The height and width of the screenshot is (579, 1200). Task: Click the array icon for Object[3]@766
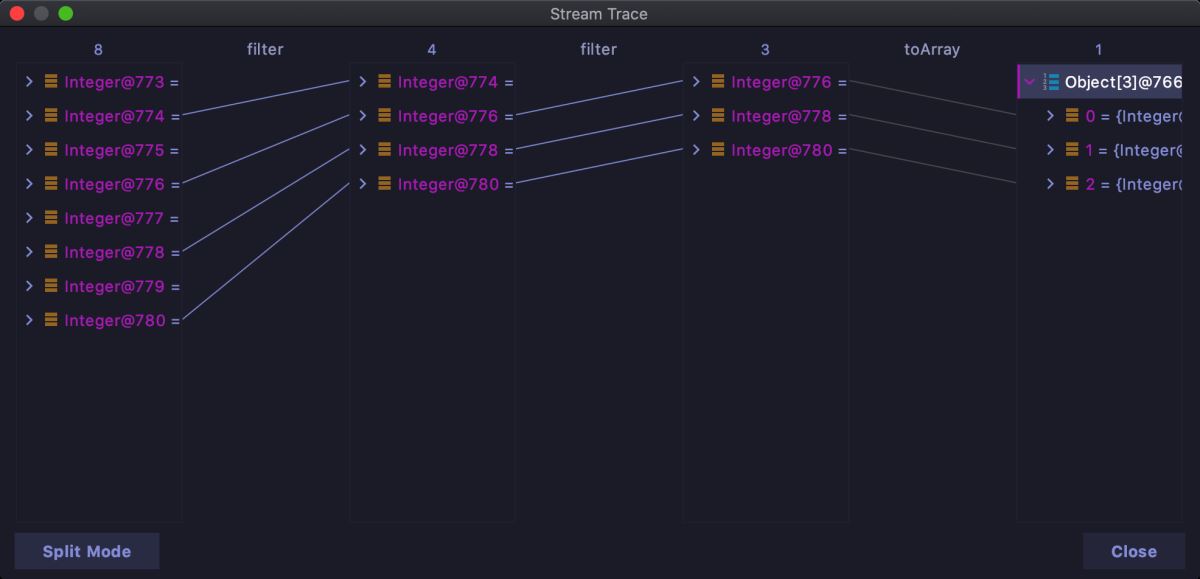[x=1051, y=82]
